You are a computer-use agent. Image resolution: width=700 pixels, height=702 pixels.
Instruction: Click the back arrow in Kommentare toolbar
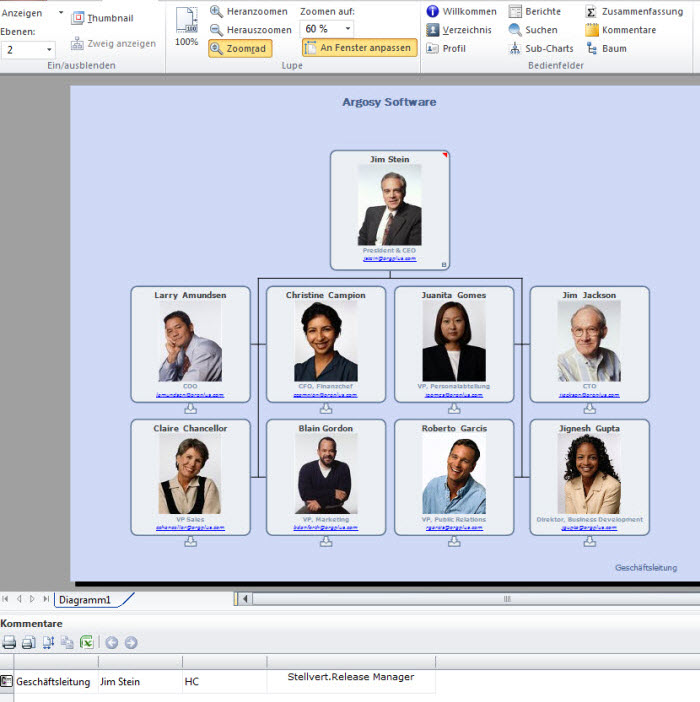pos(112,643)
